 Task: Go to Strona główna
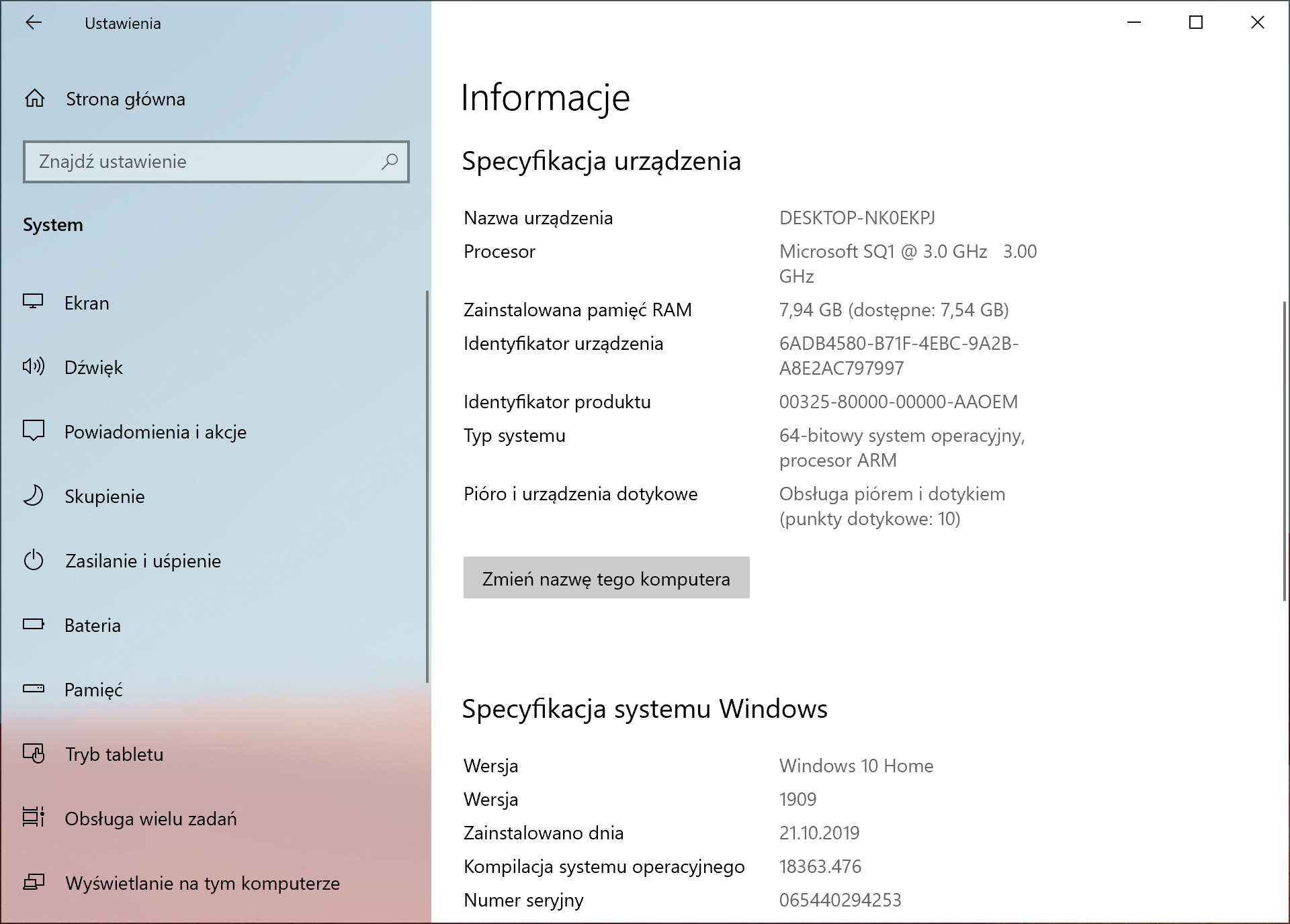coord(124,99)
